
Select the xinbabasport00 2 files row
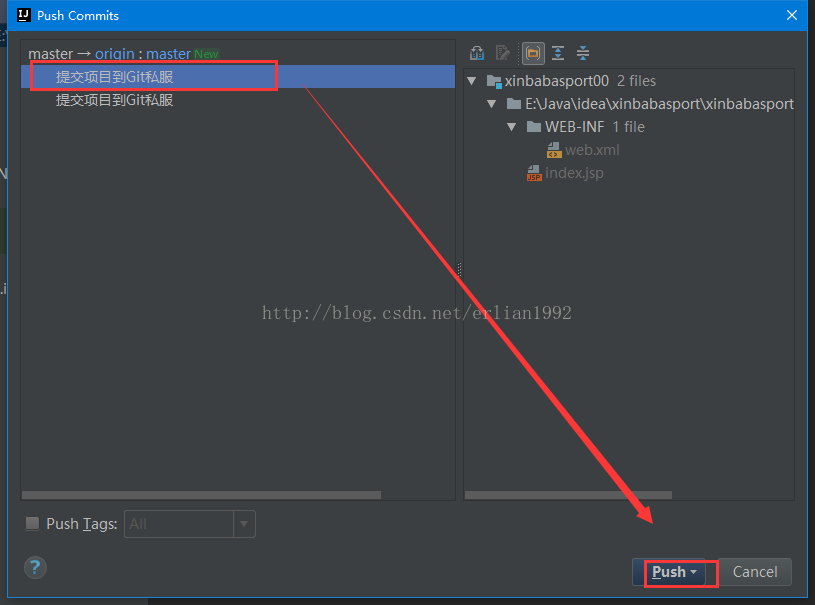point(580,81)
